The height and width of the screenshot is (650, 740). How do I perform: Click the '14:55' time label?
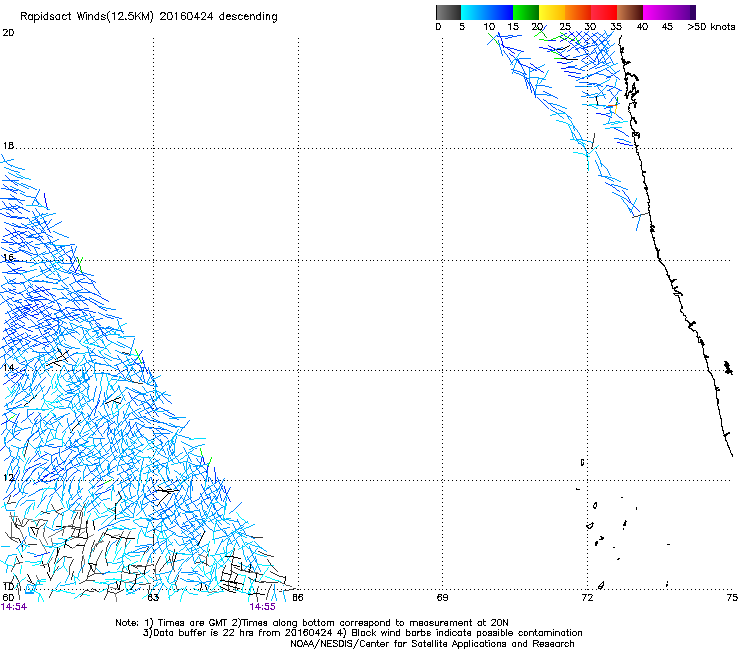(262, 607)
